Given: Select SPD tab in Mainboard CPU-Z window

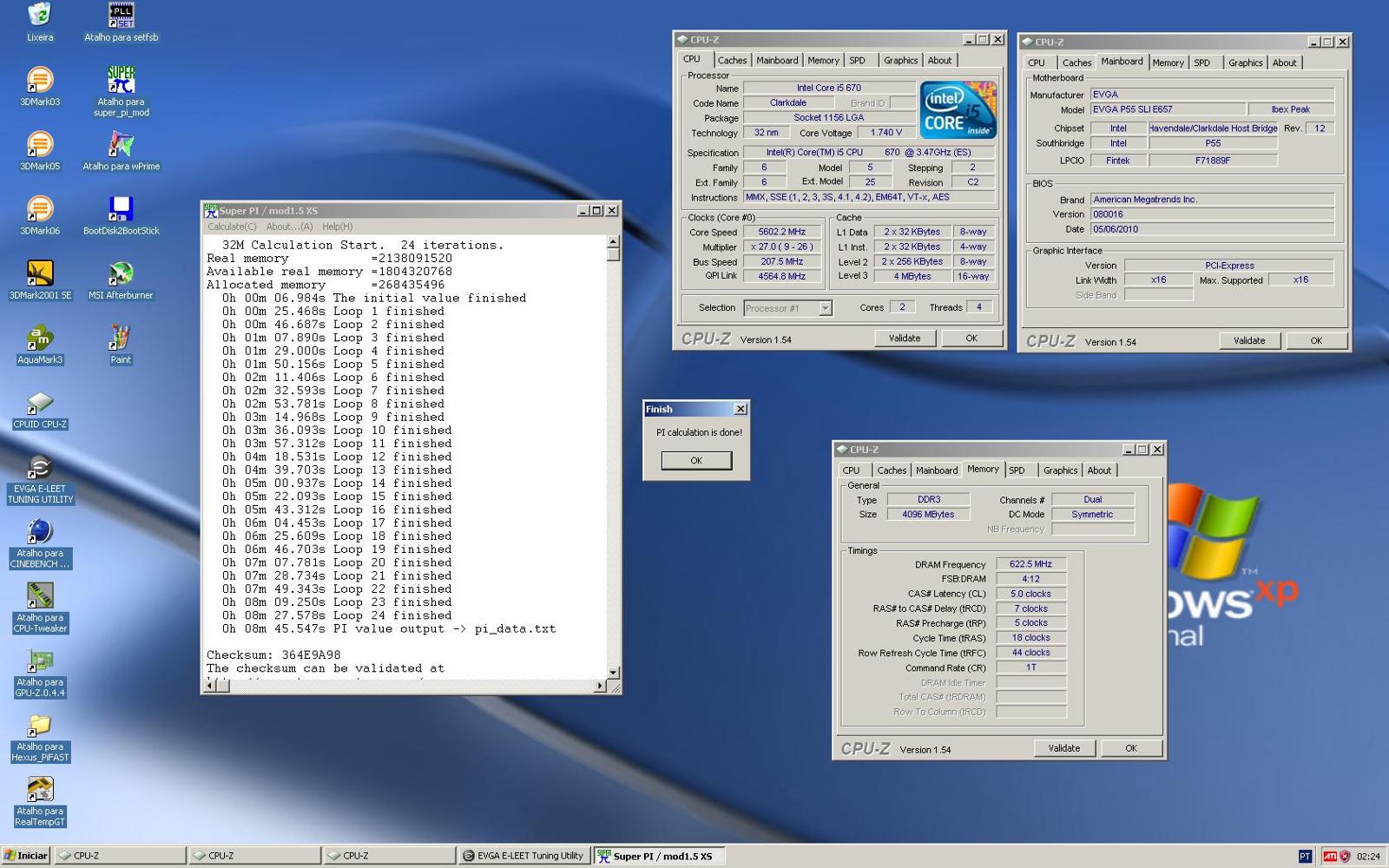Looking at the screenshot, I should click(1201, 63).
